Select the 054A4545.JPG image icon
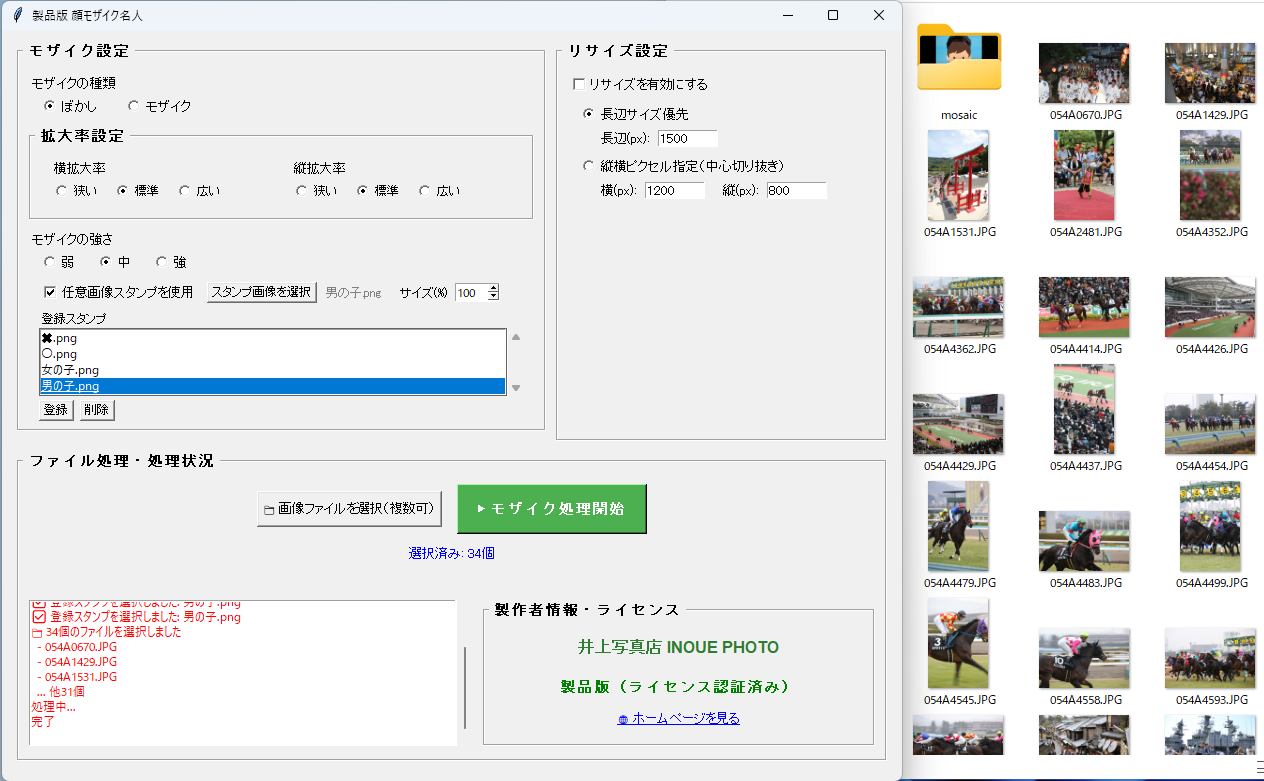The width and height of the screenshot is (1264, 781). pyautogui.click(x=958, y=643)
